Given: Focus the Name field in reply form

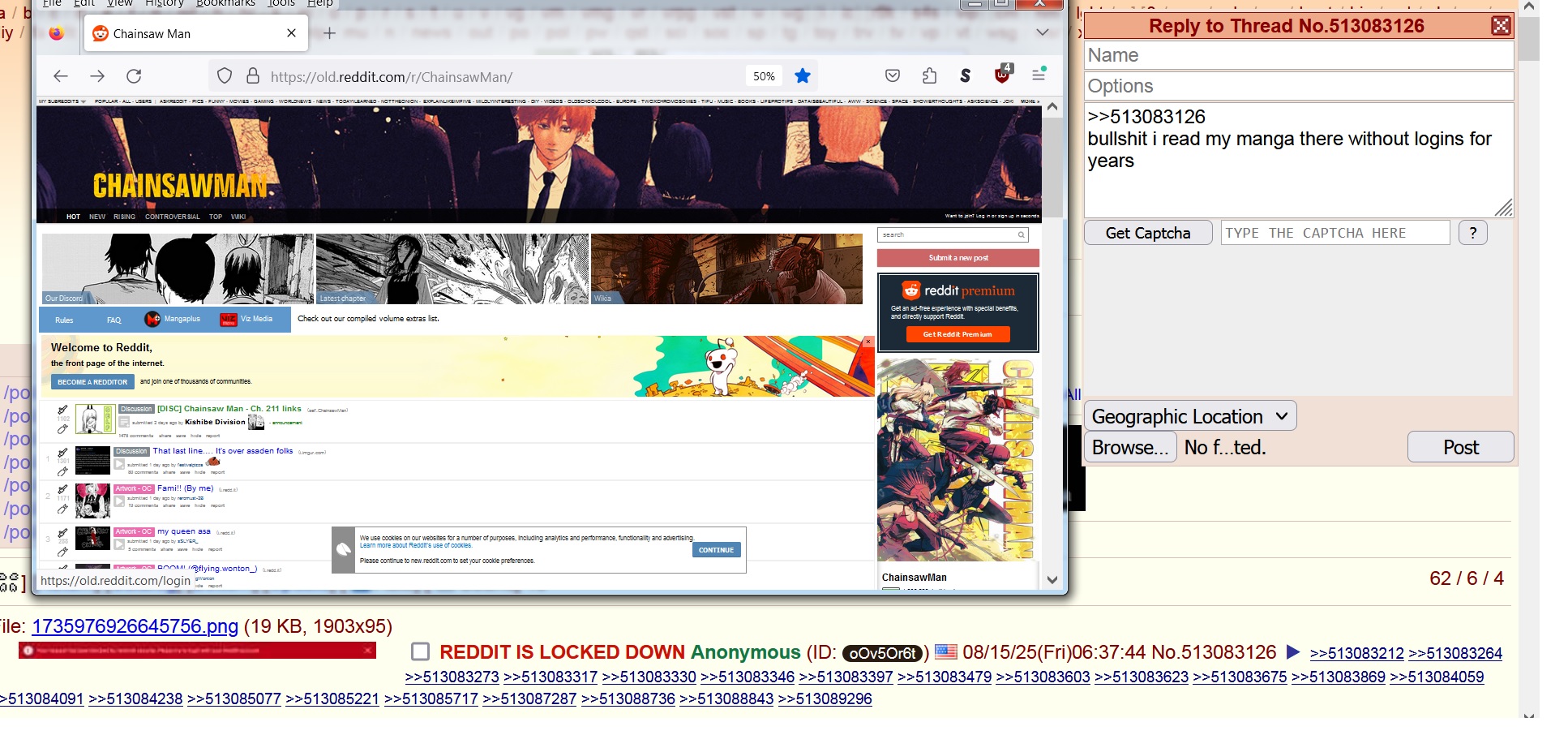Looking at the screenshot, I should coord(1299,55).
